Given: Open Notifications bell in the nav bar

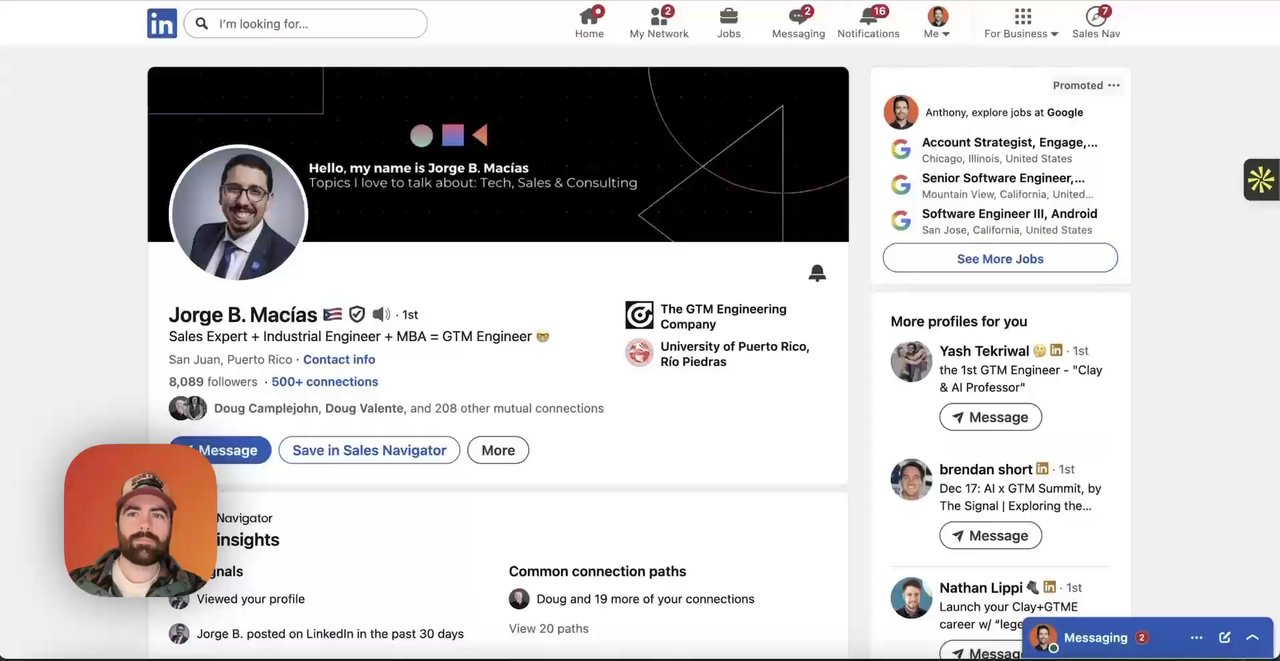Looking at the screenshot, I should pos(868,23).
